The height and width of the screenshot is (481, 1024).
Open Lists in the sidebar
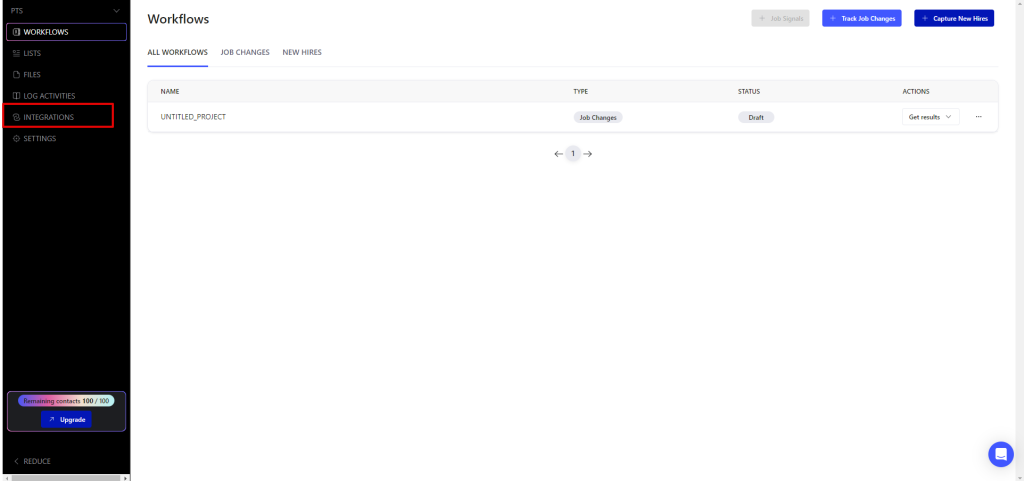point(32,53)
